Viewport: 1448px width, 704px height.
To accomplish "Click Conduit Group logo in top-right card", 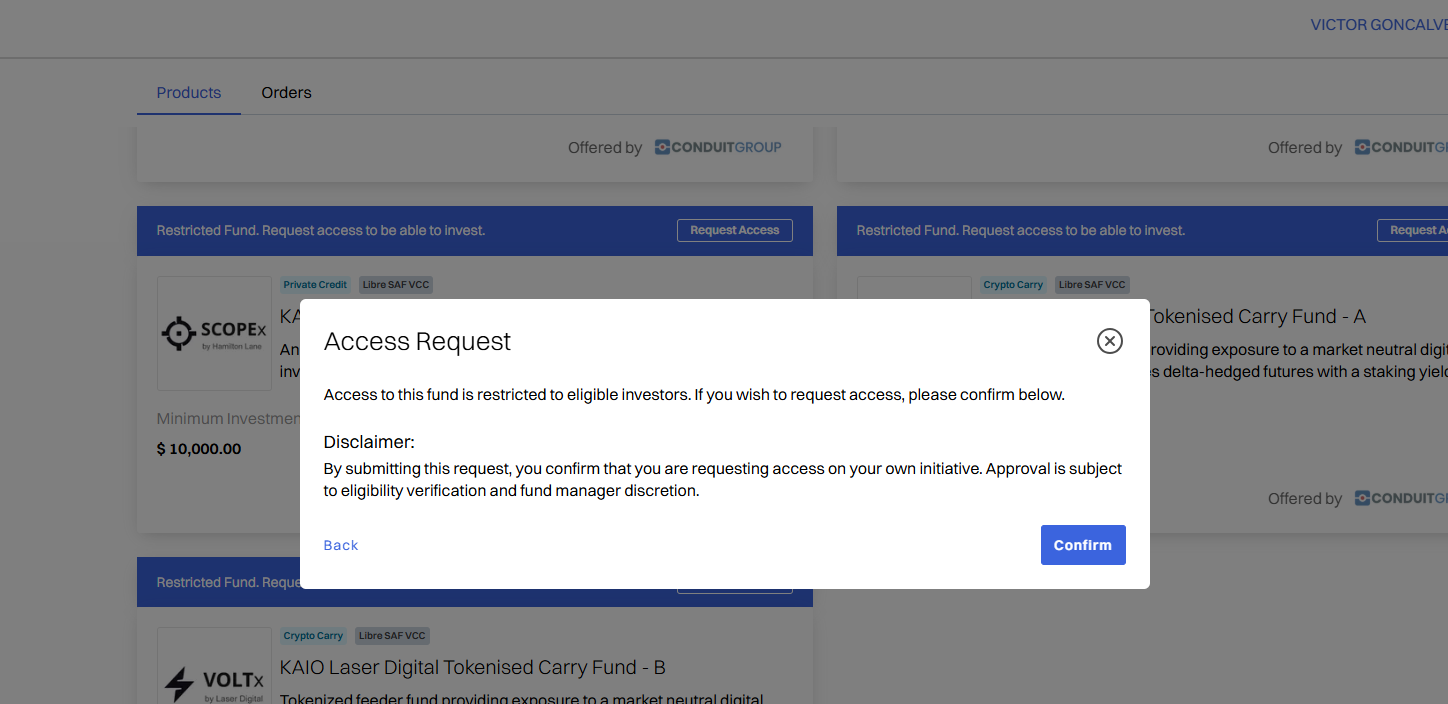I will (x=1400, y=148).
